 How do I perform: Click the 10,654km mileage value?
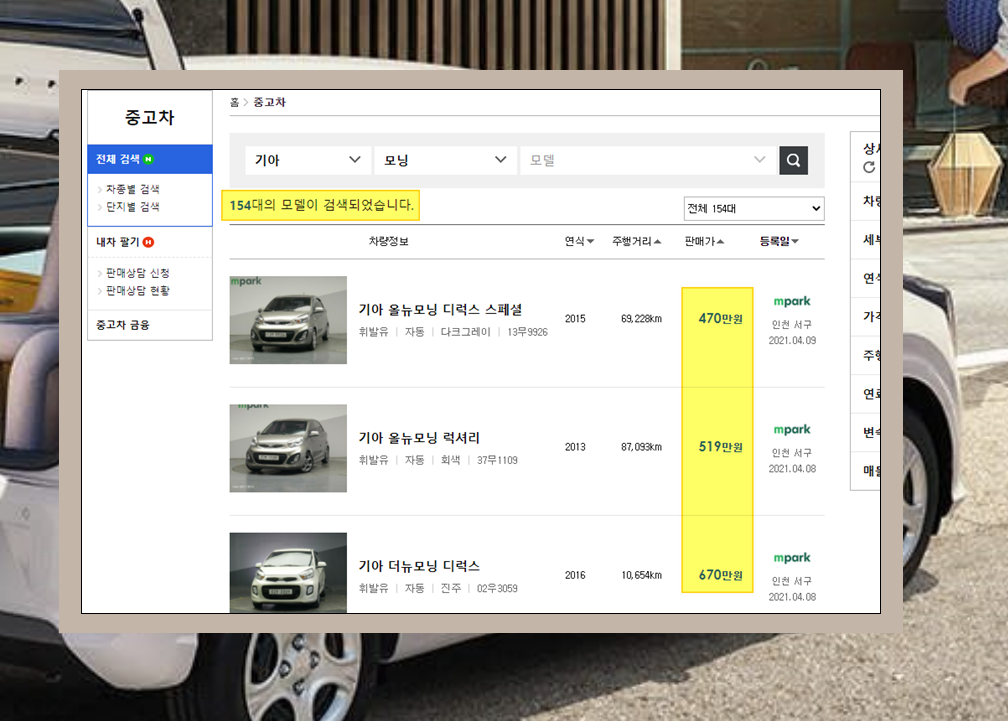click(x=642, y=575)
